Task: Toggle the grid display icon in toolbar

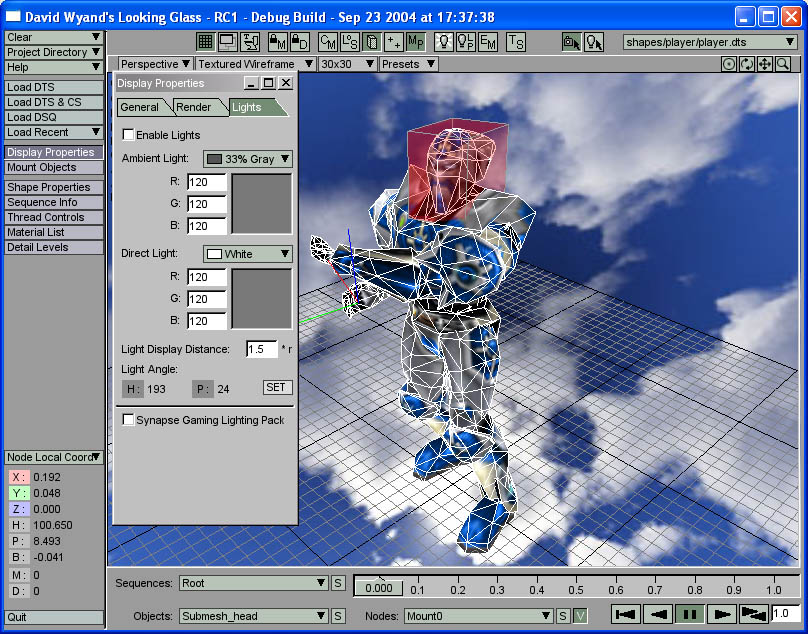Action: tap(205, 42)
